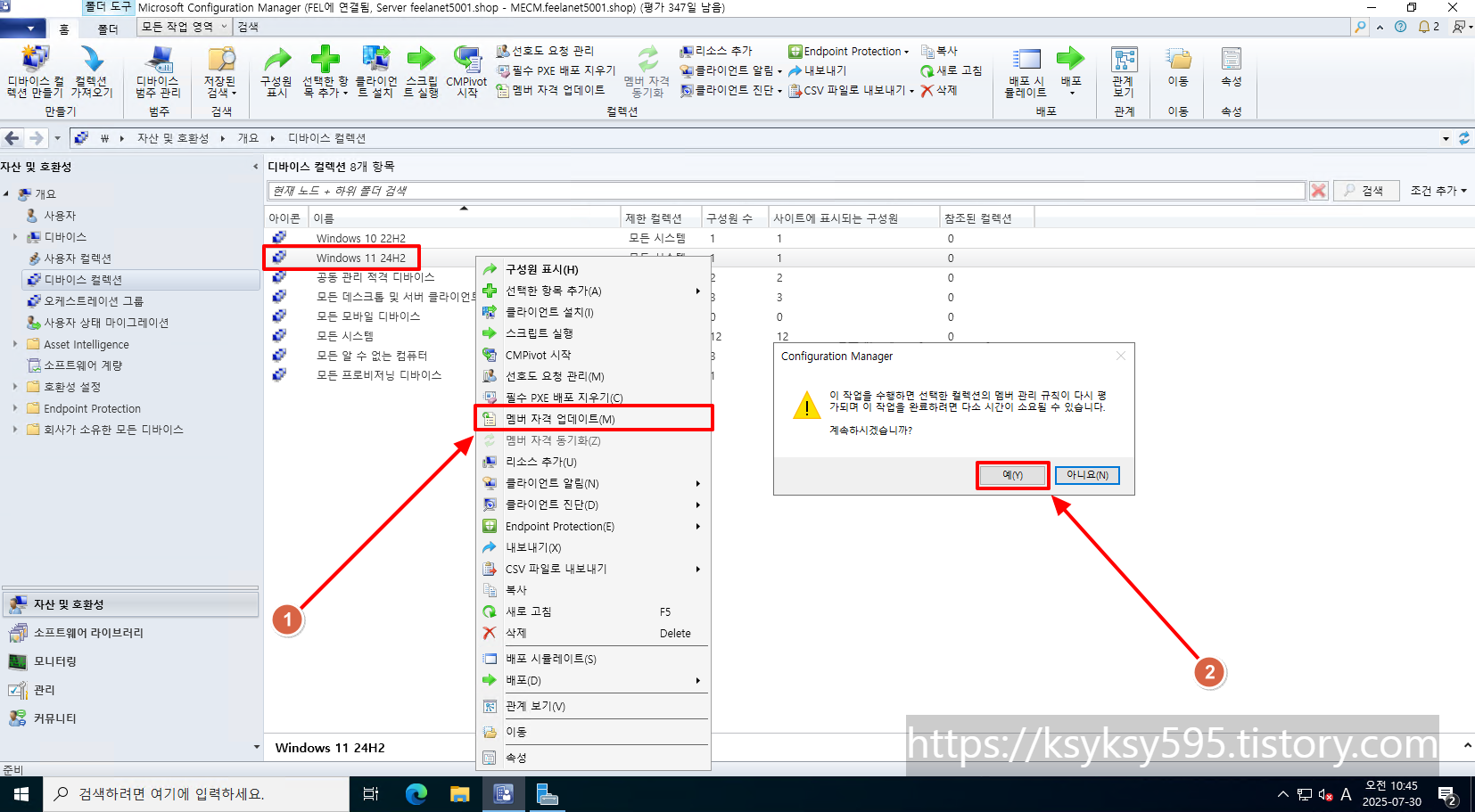The width and height of the screenshot is (1475, 812).
Task: Open 속성 from the ribbon
Action: click(x=1232, y=68)
